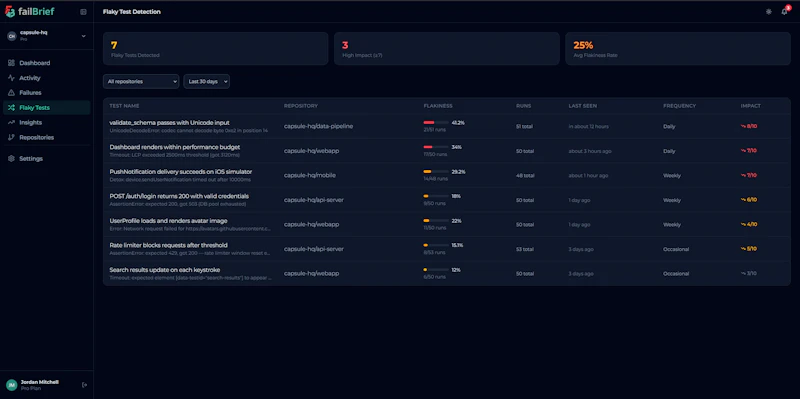Click the 4/10 impact trend icon
The image size is (800, 399).
pos(743,225)
